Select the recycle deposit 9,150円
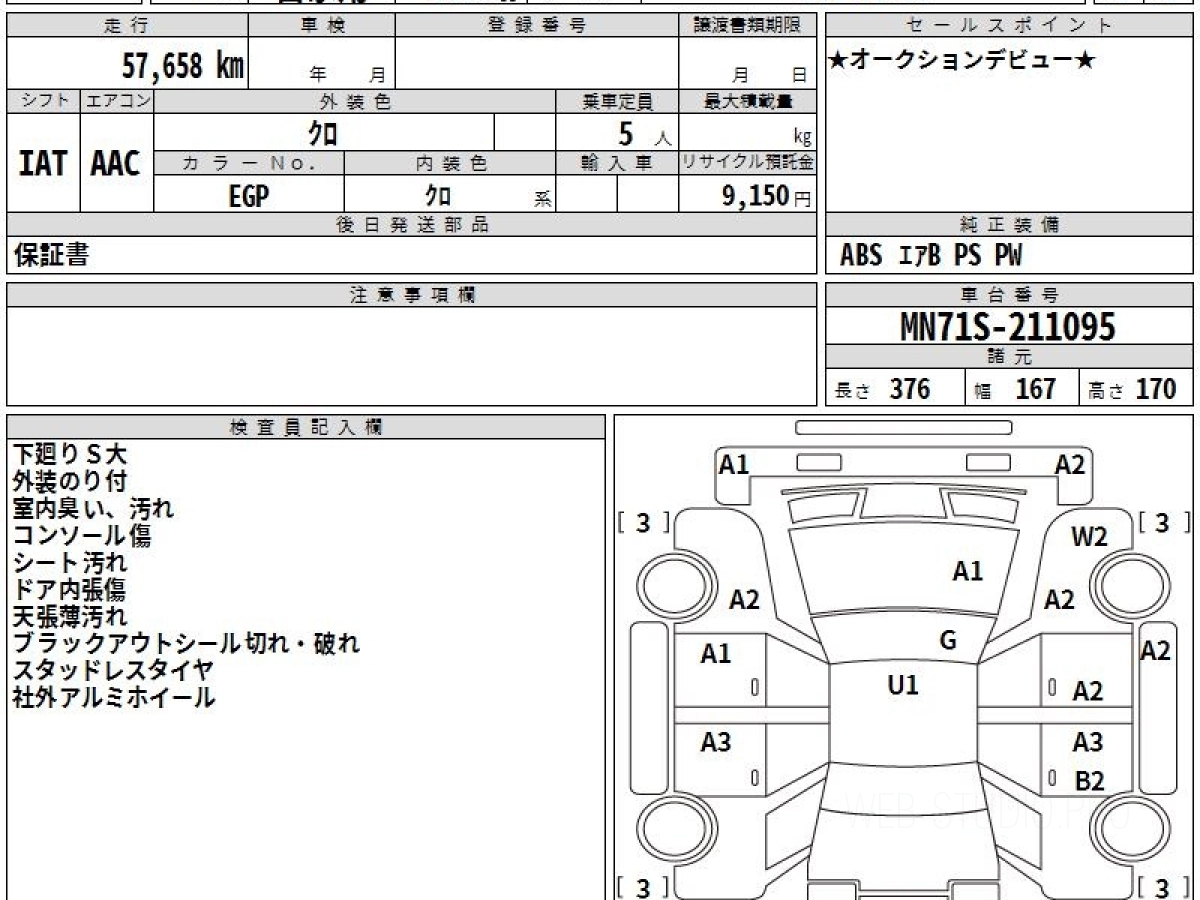This screenshot has width=1200, height=900. point(766,196)
